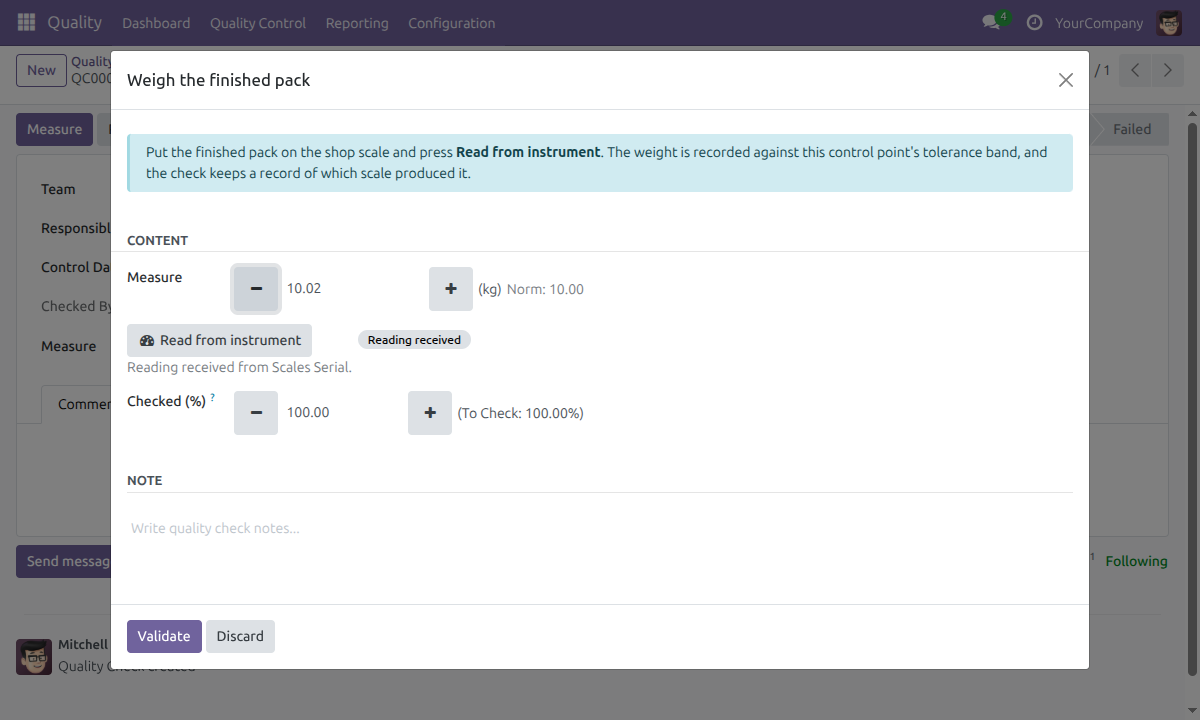This screenshot has width=1200, height=720.
Task: Increase the Checked percentage with plus
Action: click(x=430, y=412)
